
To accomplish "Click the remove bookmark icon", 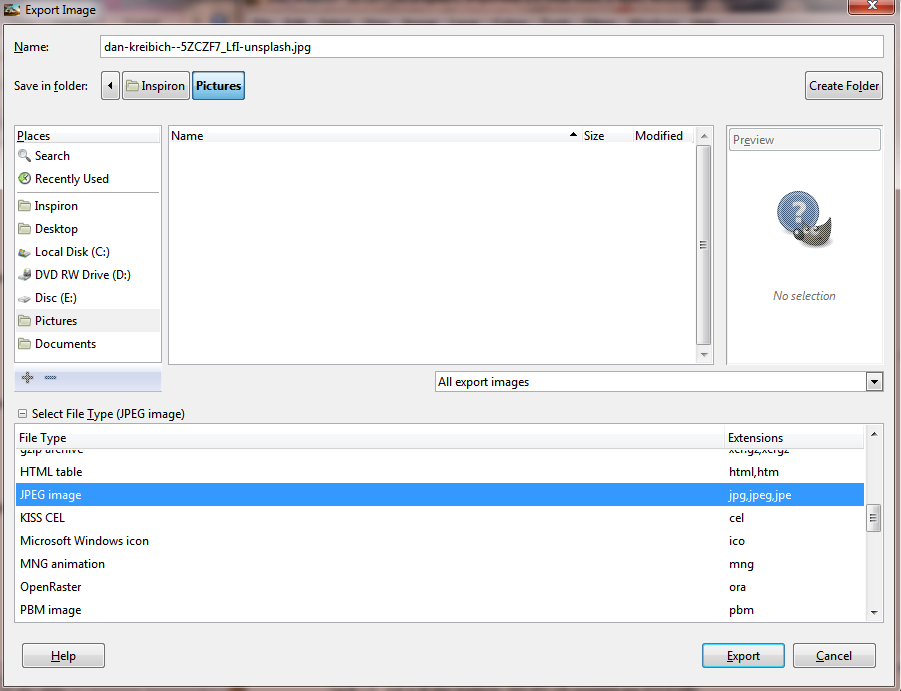I will 50,378.
